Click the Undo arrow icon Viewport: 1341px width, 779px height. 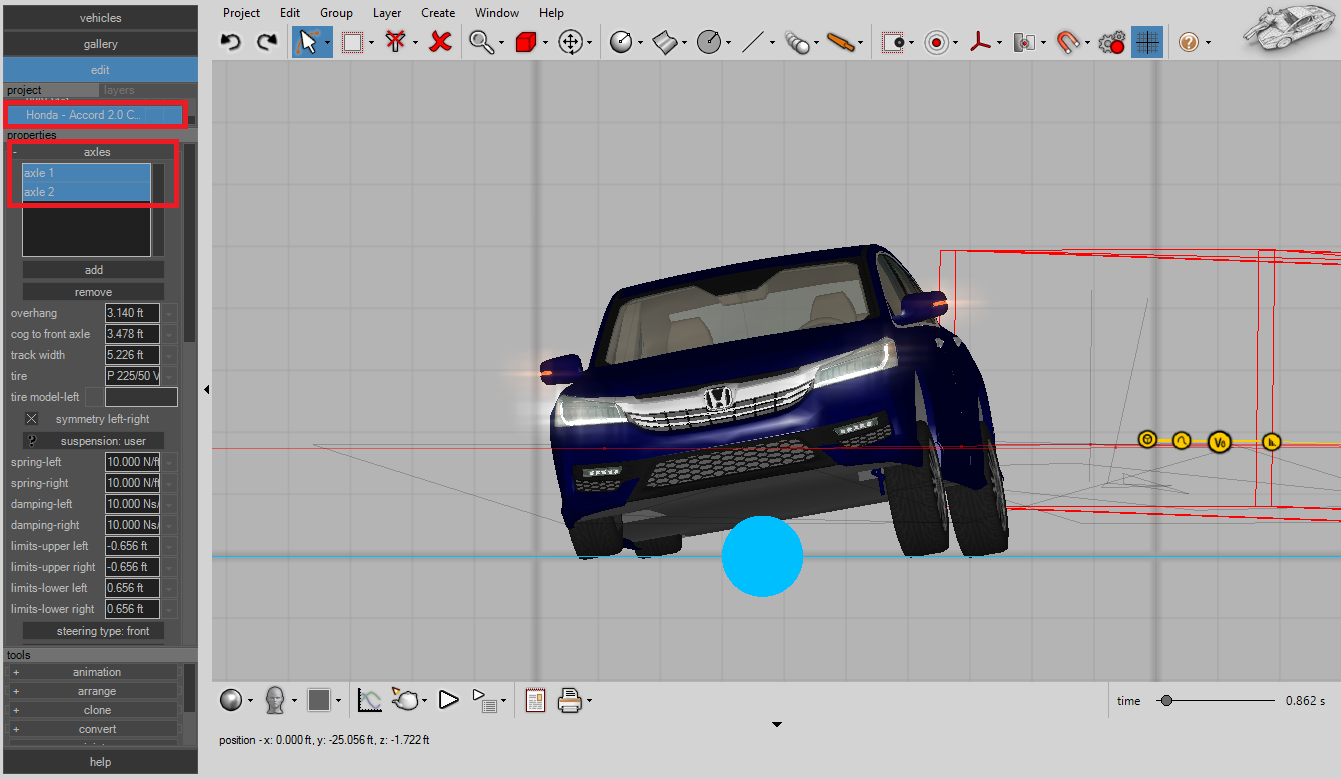pos(231,42)
